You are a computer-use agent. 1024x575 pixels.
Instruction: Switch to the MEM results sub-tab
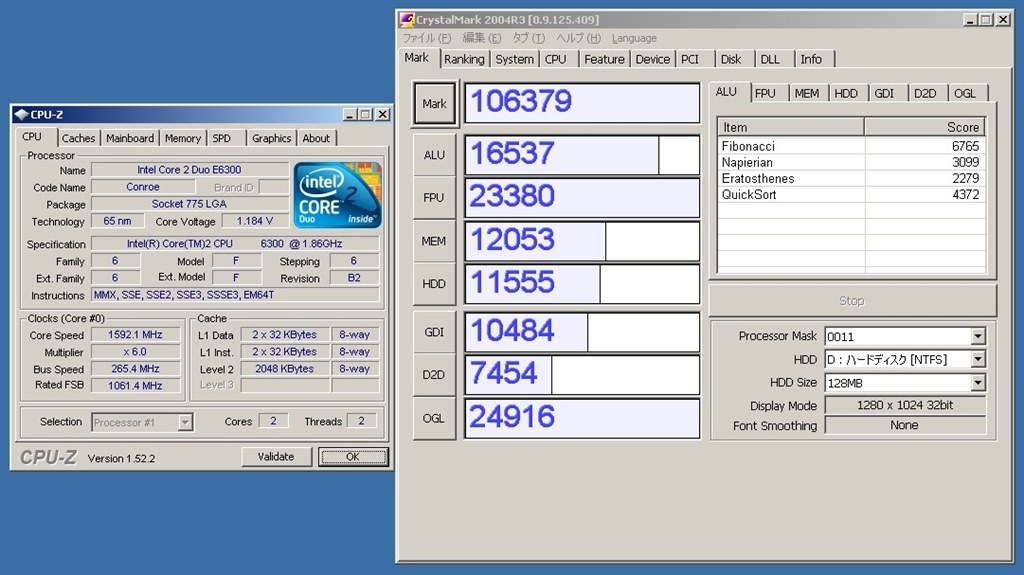click(807, 93)
